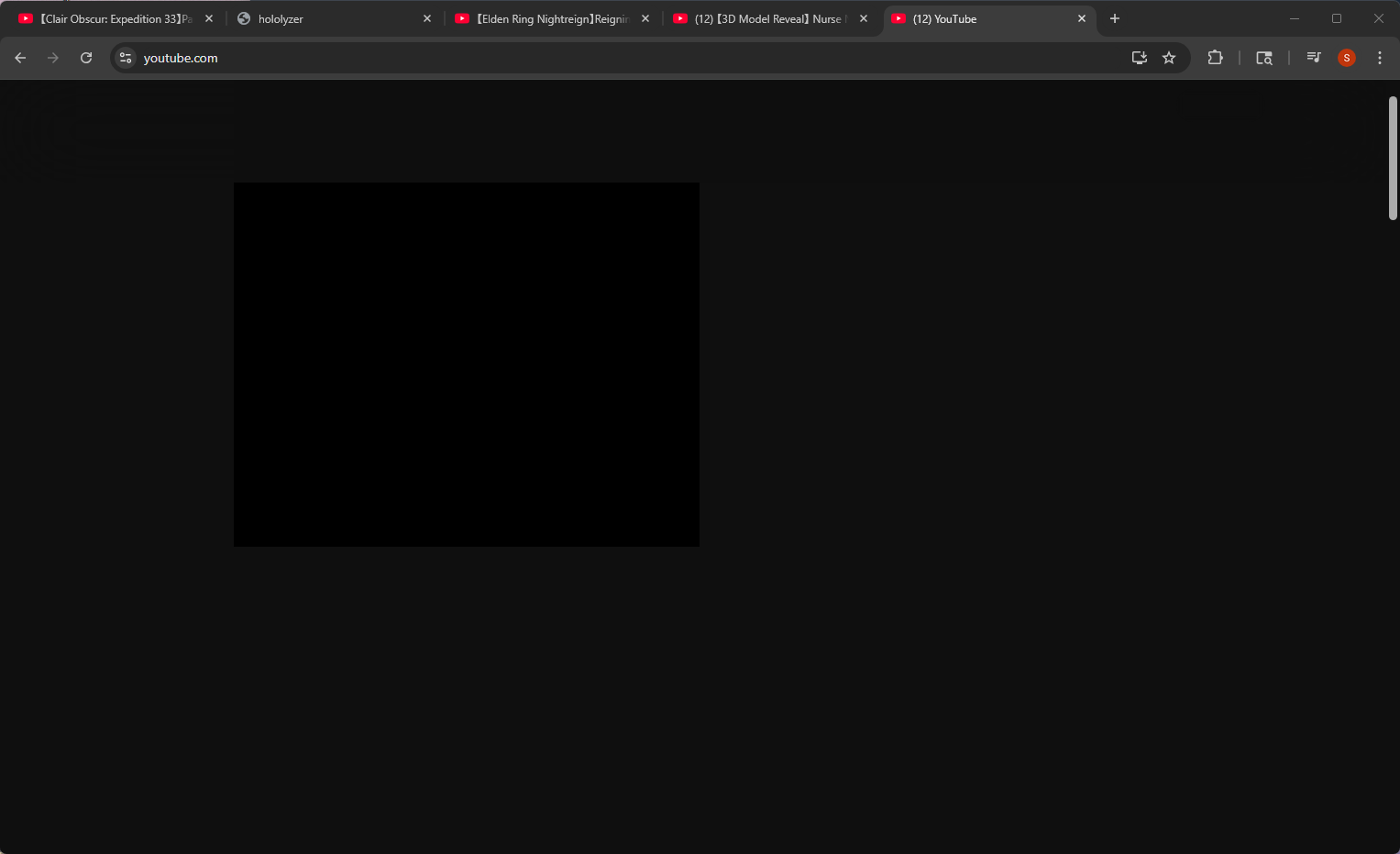Install YouTube app from address bar icon
The image size is (1400, 854).
pos(1140,58)
